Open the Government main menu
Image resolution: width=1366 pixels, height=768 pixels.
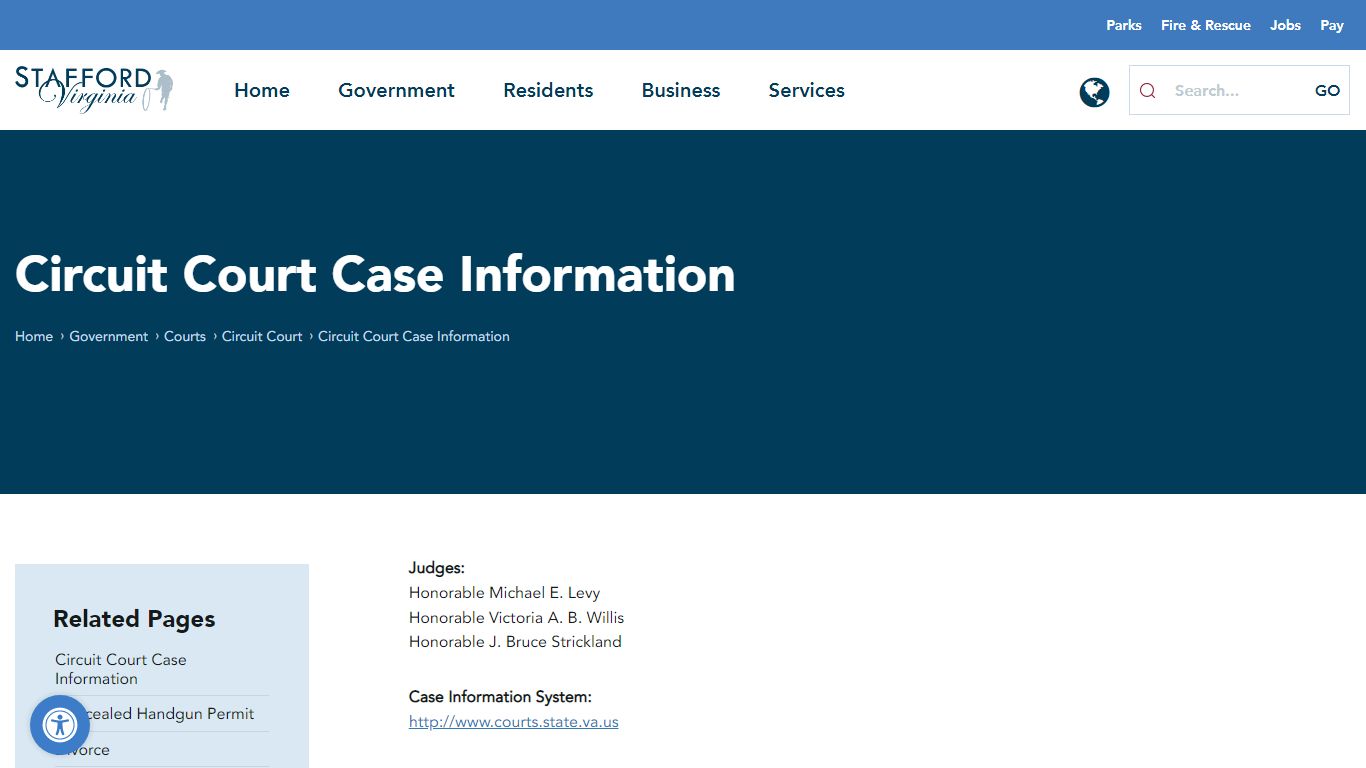coord(396,90)
